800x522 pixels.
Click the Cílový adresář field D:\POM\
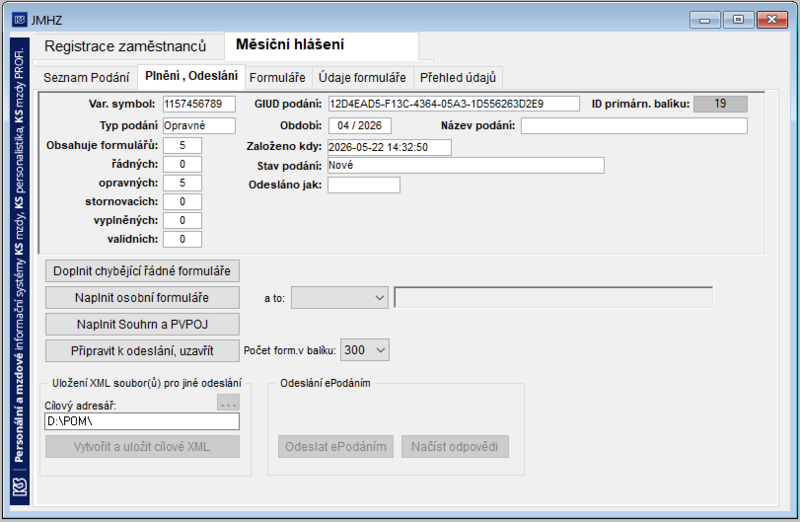(142, 421)
